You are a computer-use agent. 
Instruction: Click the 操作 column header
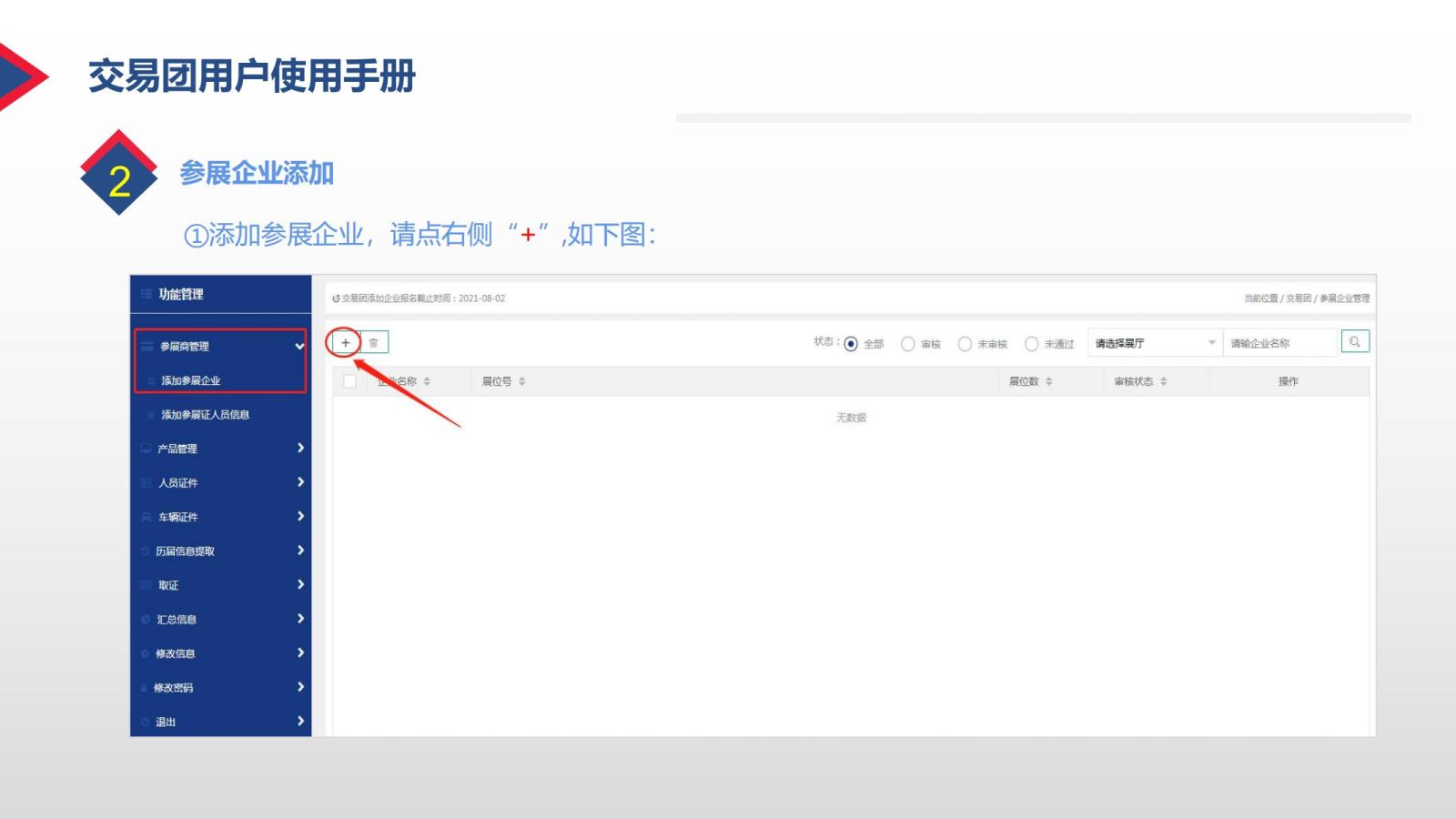tap(1289, 381)
